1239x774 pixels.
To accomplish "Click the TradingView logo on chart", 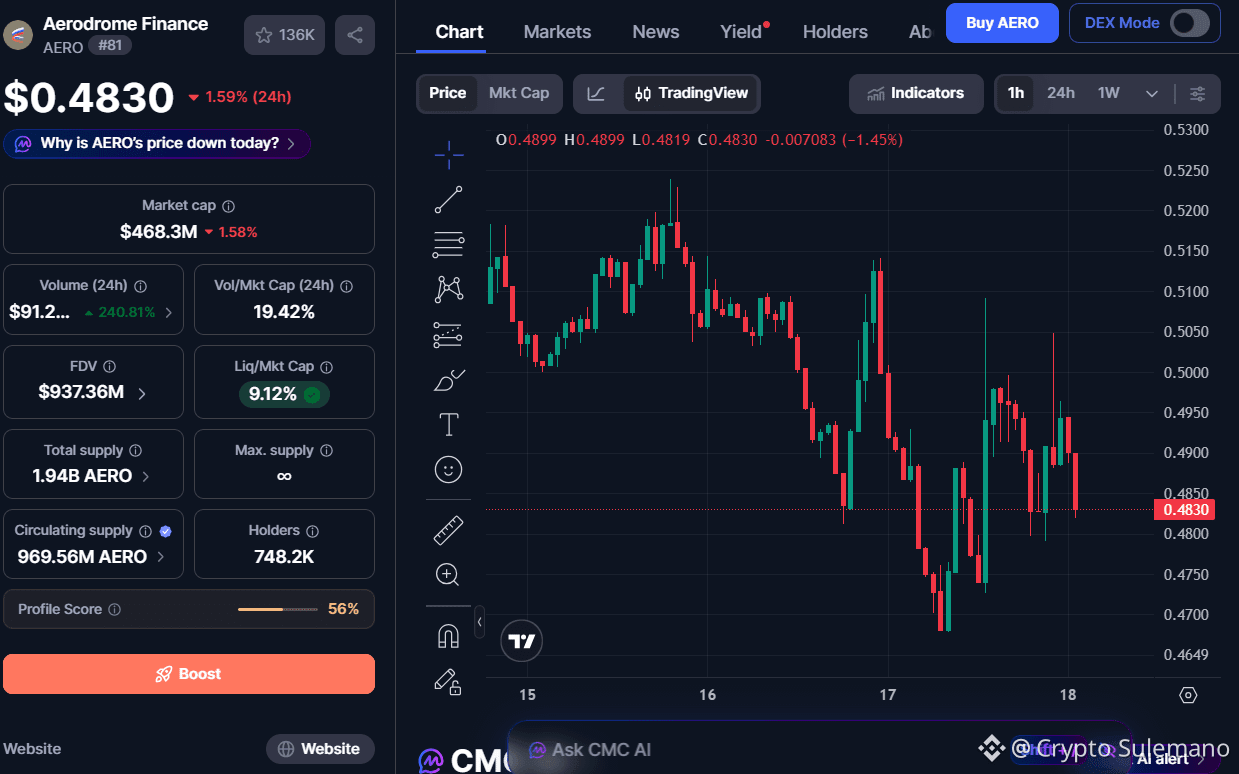I will (522, 642).
